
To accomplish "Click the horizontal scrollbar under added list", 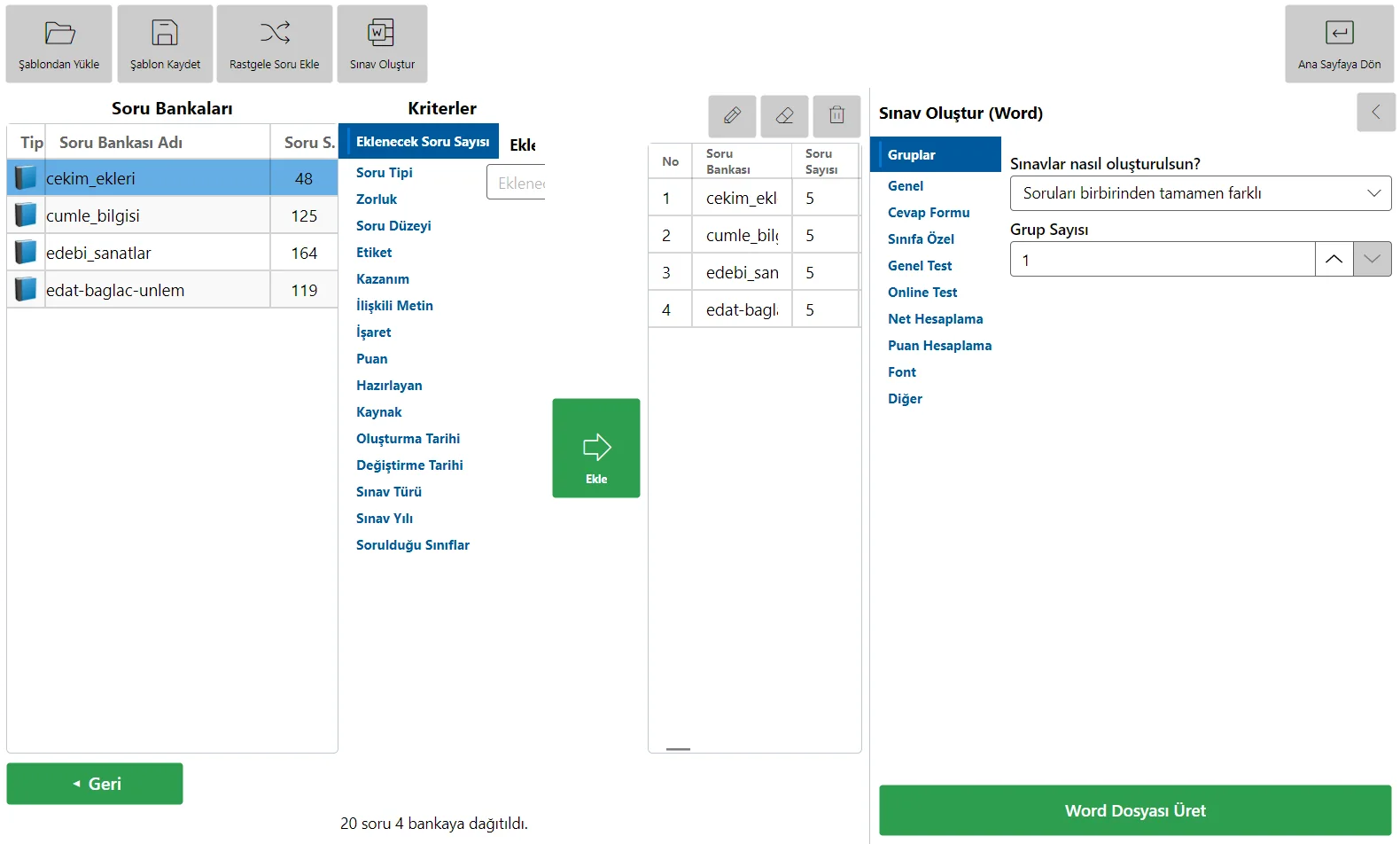I will tap(678, 749).
